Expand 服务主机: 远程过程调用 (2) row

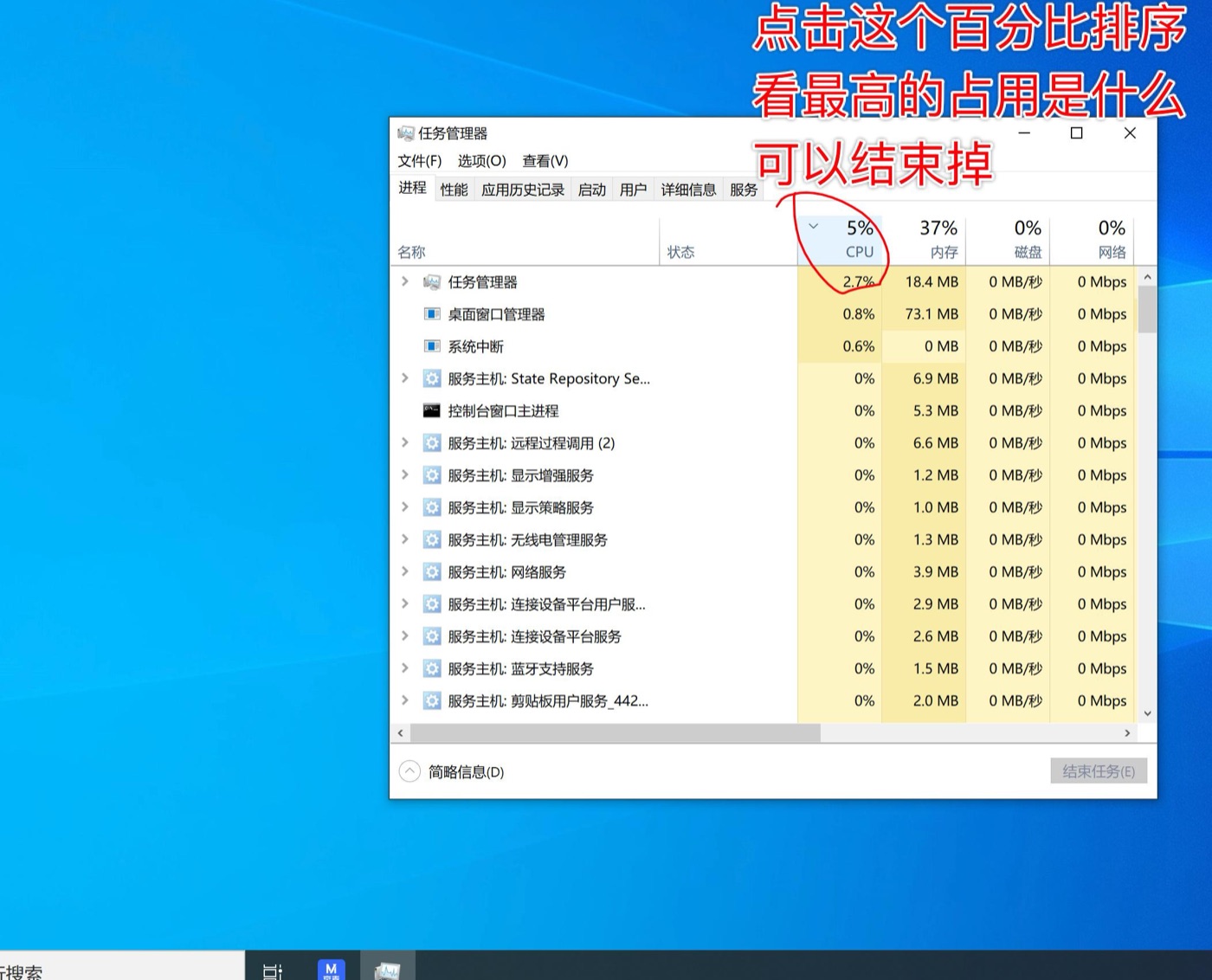[404, 443]
